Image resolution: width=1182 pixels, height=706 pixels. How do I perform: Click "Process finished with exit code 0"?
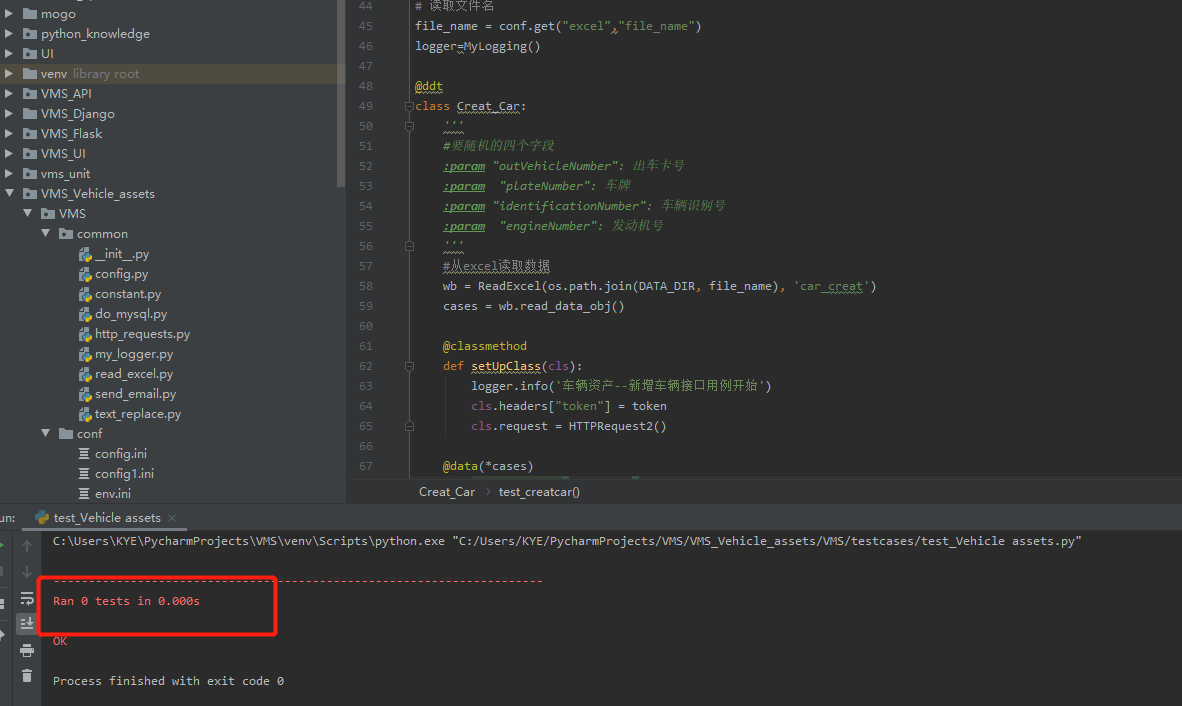pos(168,681)
